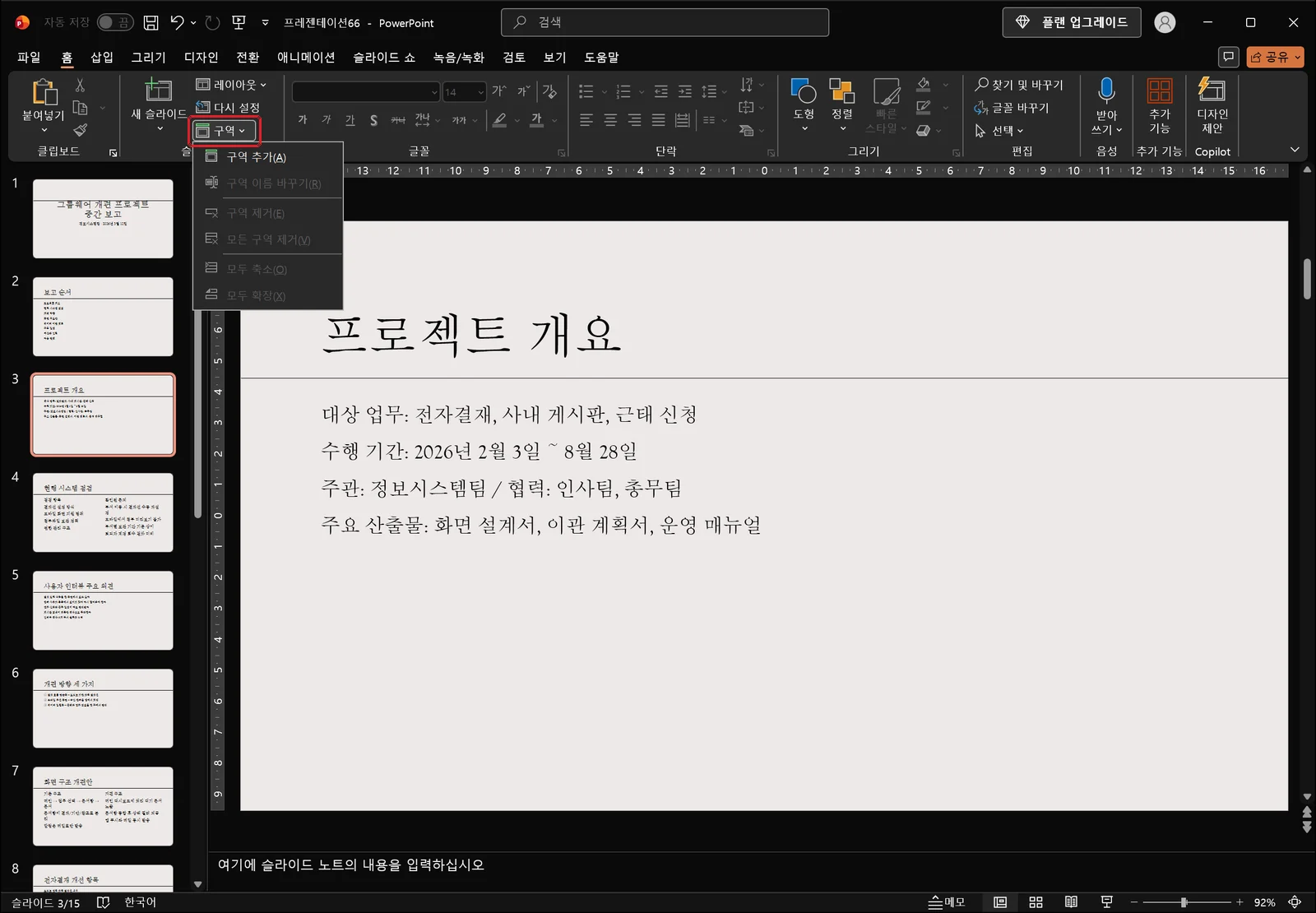1316x913 pixels.
Task: Click the 다시 설정 reset button
Action: coord(228,108)
